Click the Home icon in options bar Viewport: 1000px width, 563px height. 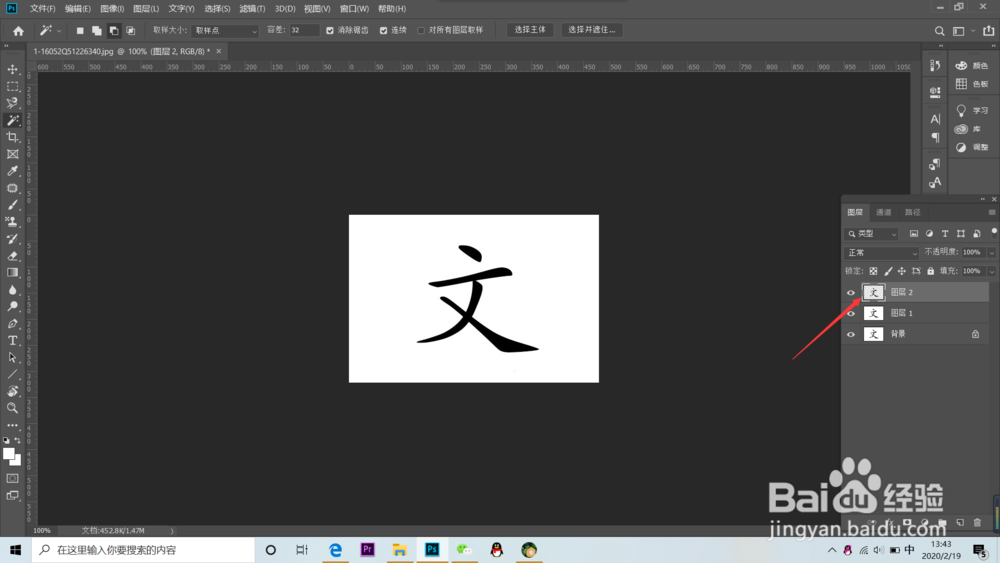18,31
